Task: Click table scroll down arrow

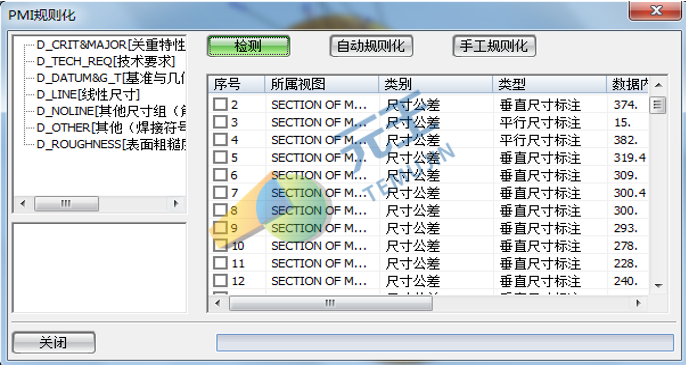Action: pyautogui.click(x=658, y=286)
